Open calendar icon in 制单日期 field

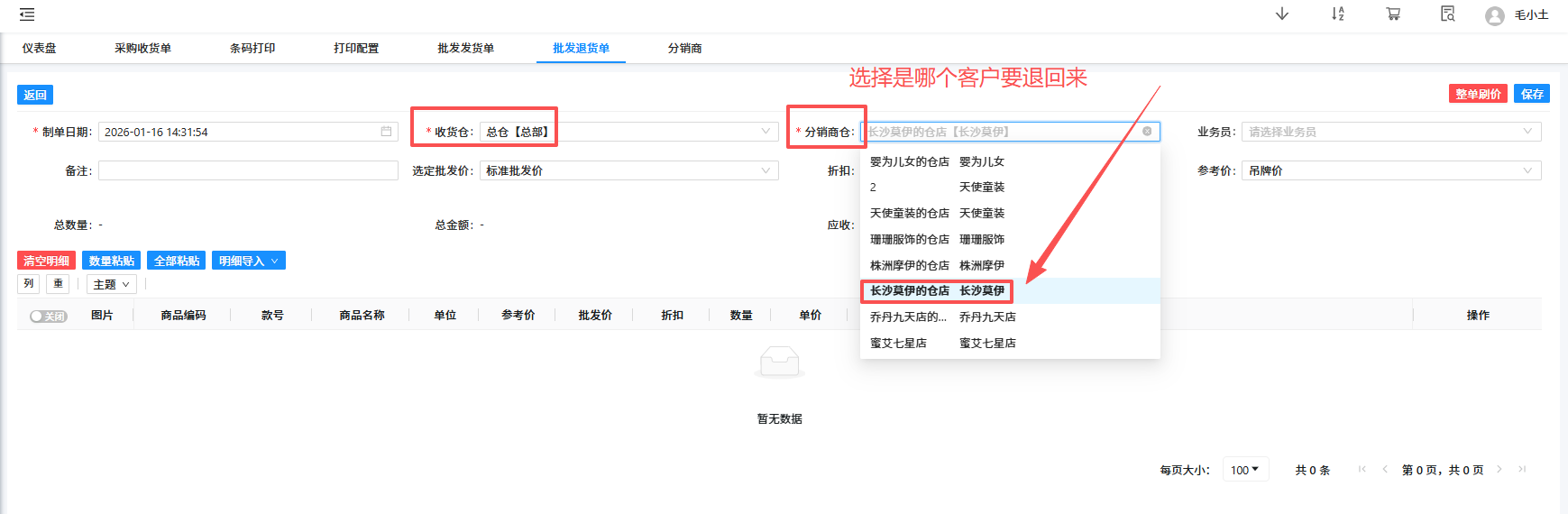pos(386,132)
